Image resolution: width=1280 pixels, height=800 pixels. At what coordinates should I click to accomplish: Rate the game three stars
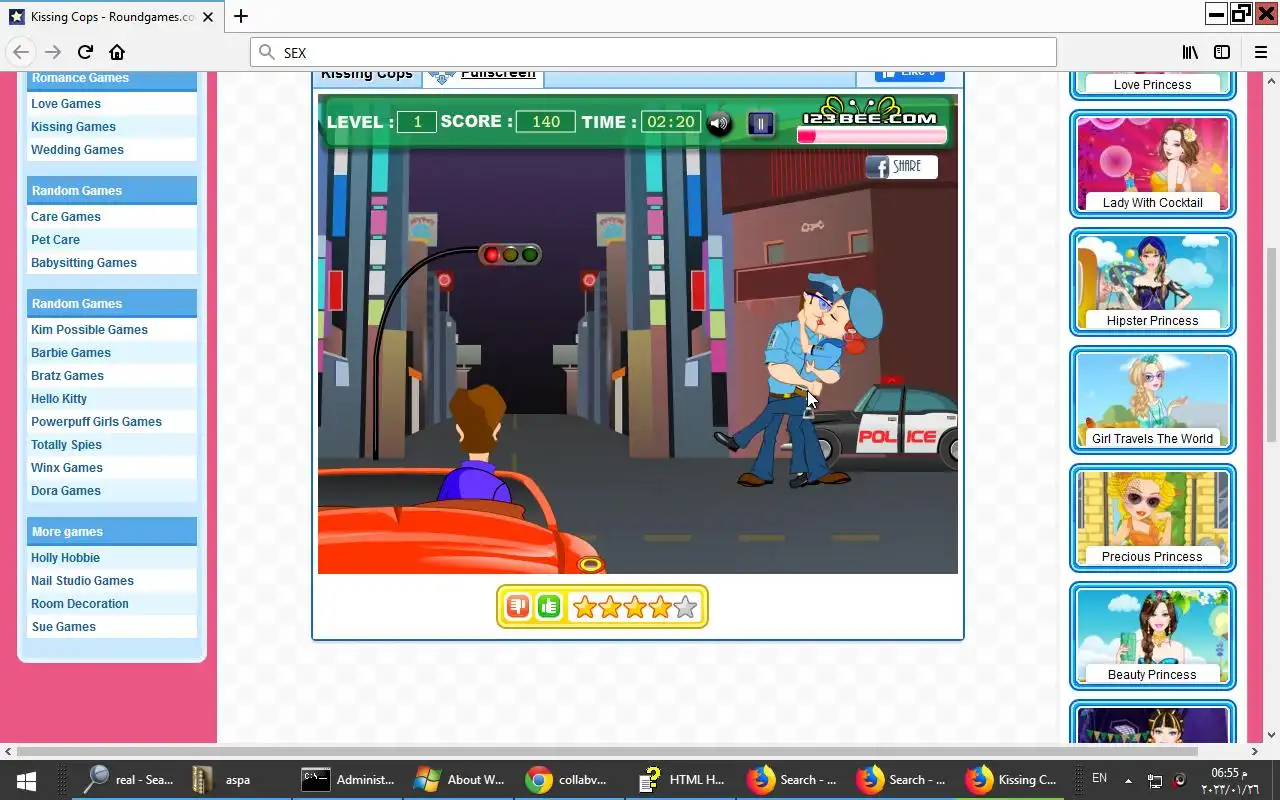pyautogui.click(x=635, y=607)
